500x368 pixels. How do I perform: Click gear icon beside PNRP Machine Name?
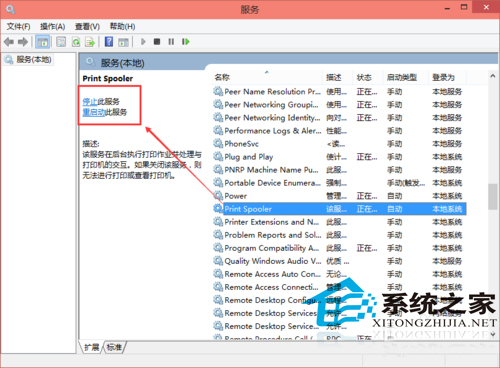click(x=218, y=170)
